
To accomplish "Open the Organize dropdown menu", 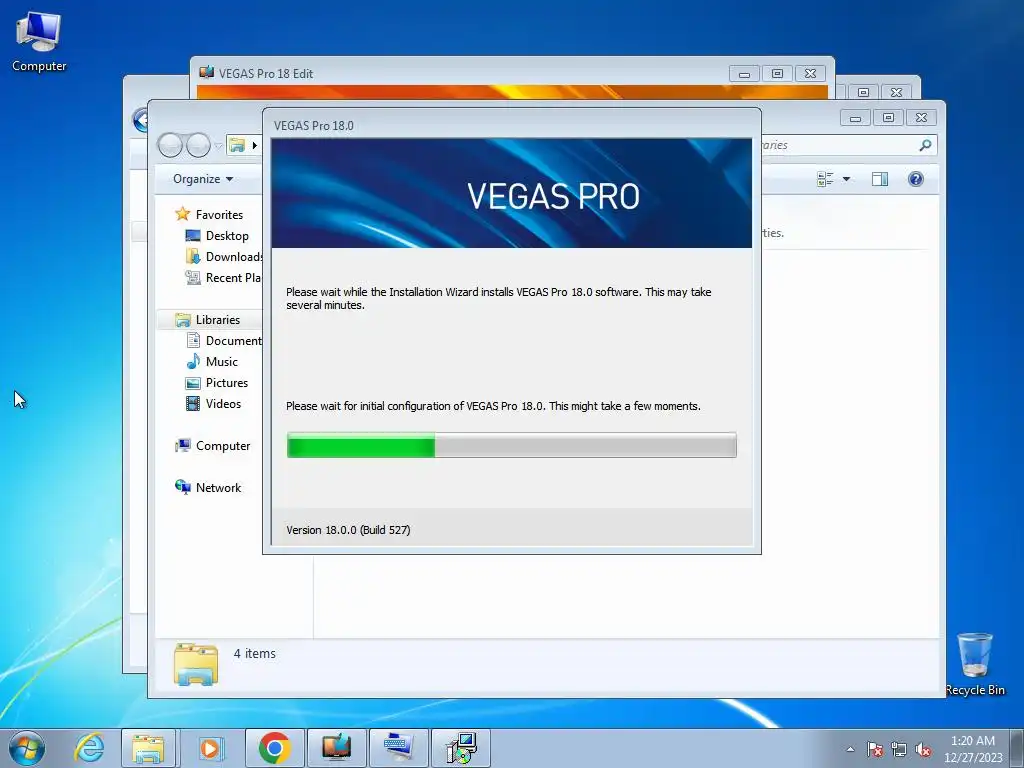I will click(202, 179).
